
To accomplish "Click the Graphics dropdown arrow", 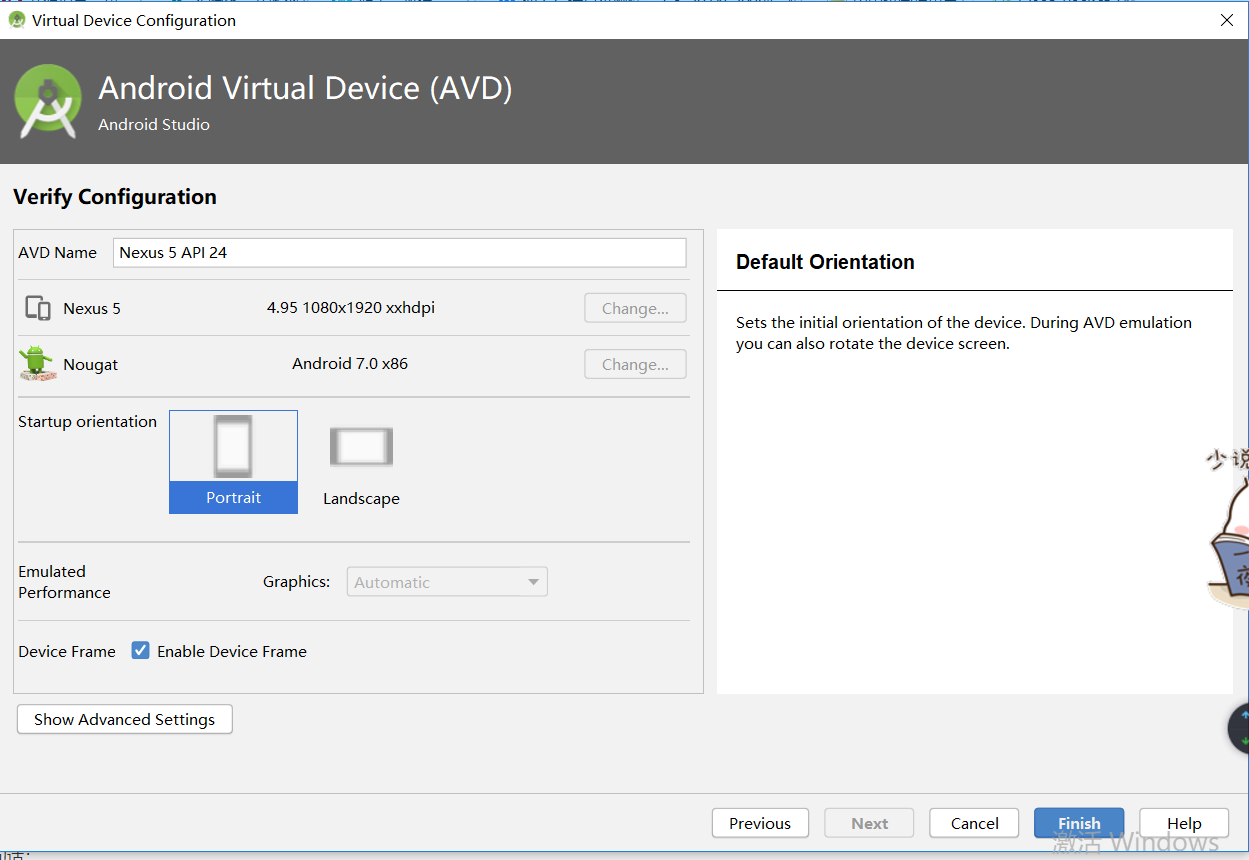I will pos(533,582).
